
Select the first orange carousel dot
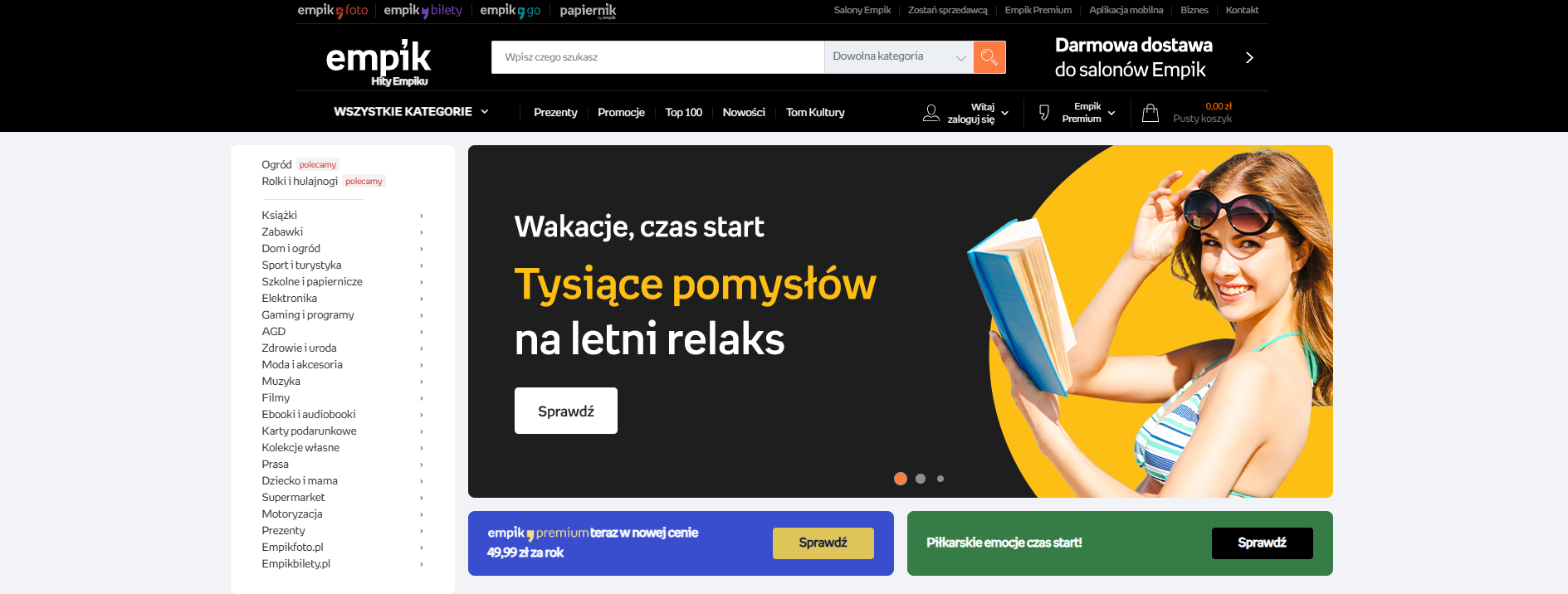pos(901,479)
